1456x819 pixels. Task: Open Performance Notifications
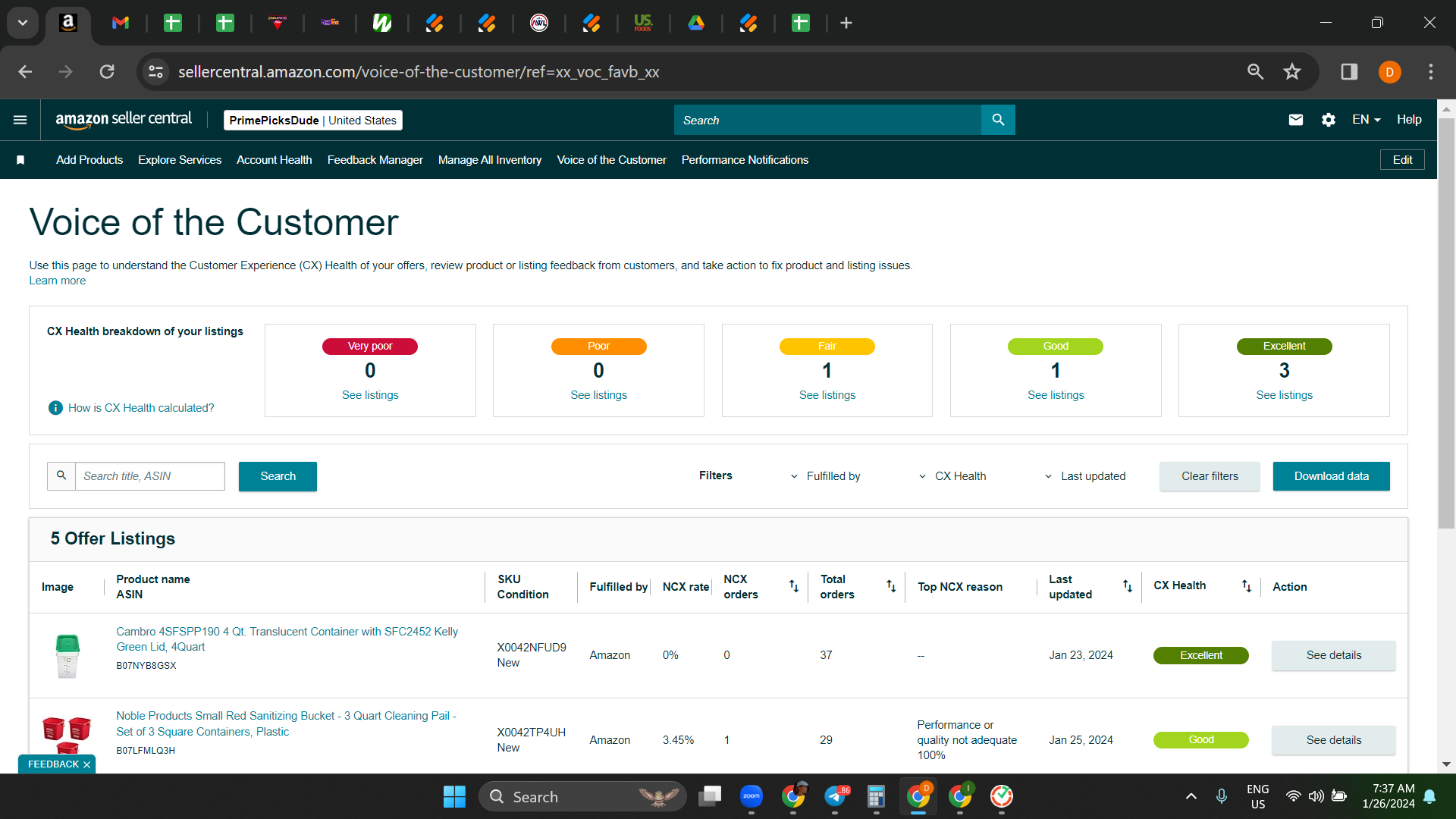(x=745, y=160)
